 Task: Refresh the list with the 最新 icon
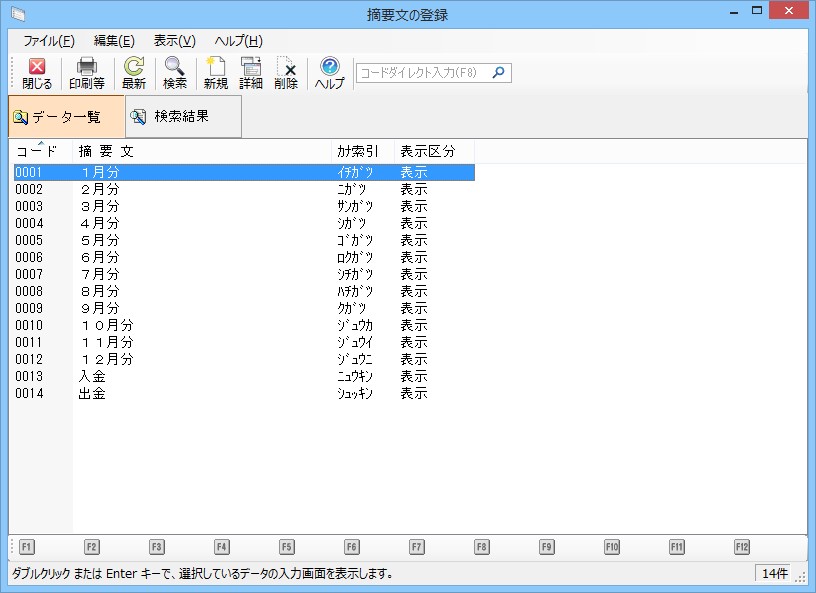pyautogui.click(x=133, y=73)
